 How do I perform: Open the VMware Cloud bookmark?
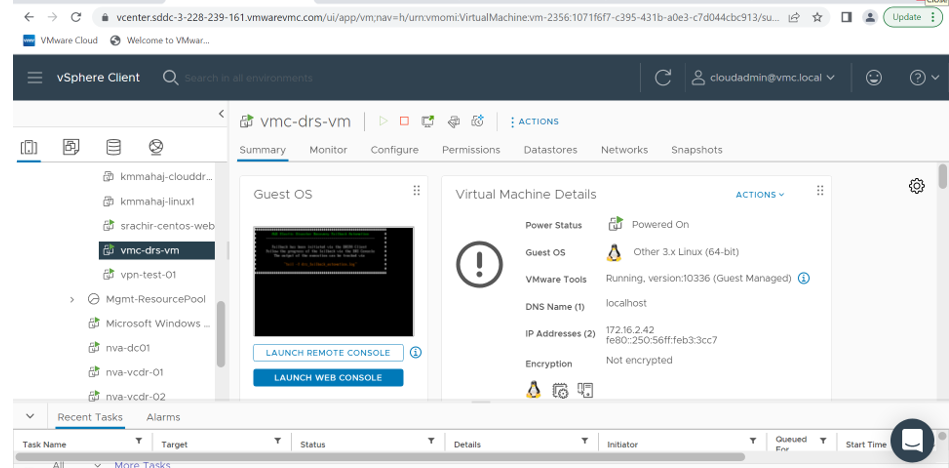pyautogui.click(x=60, y=41)
